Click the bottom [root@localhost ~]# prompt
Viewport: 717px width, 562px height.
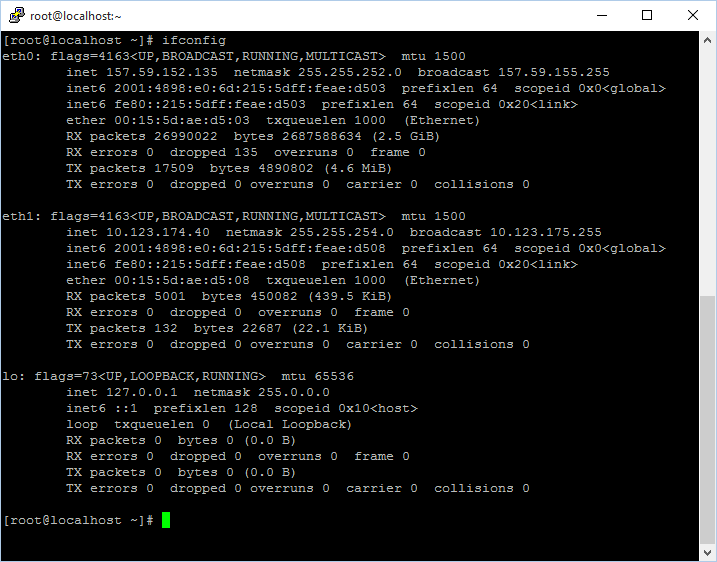coord(78,520)
